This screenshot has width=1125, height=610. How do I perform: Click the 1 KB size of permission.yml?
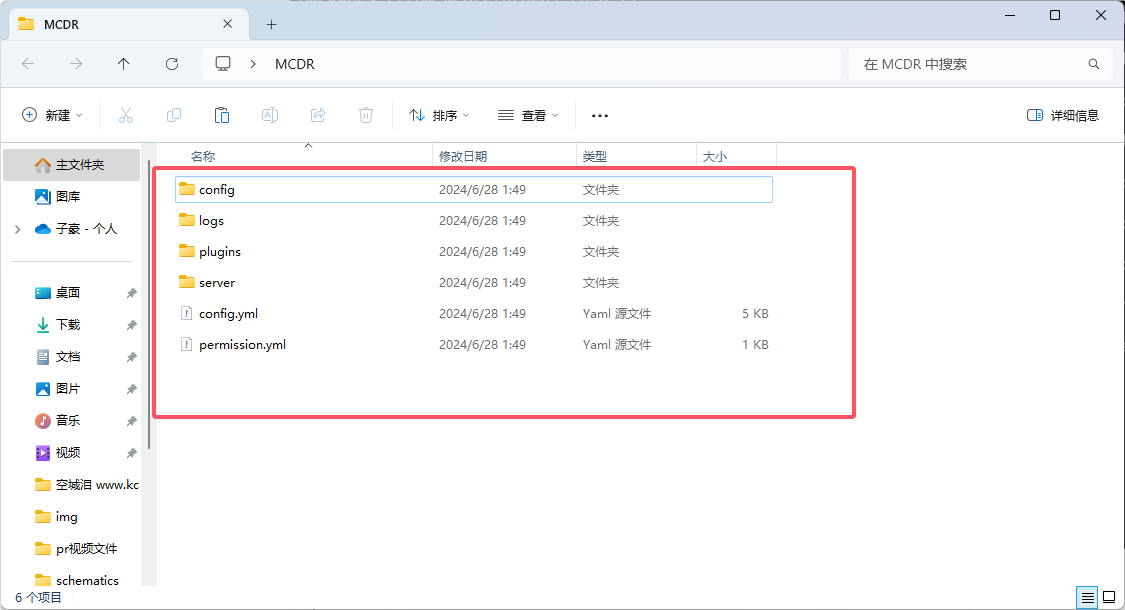(x=755, y=344)
